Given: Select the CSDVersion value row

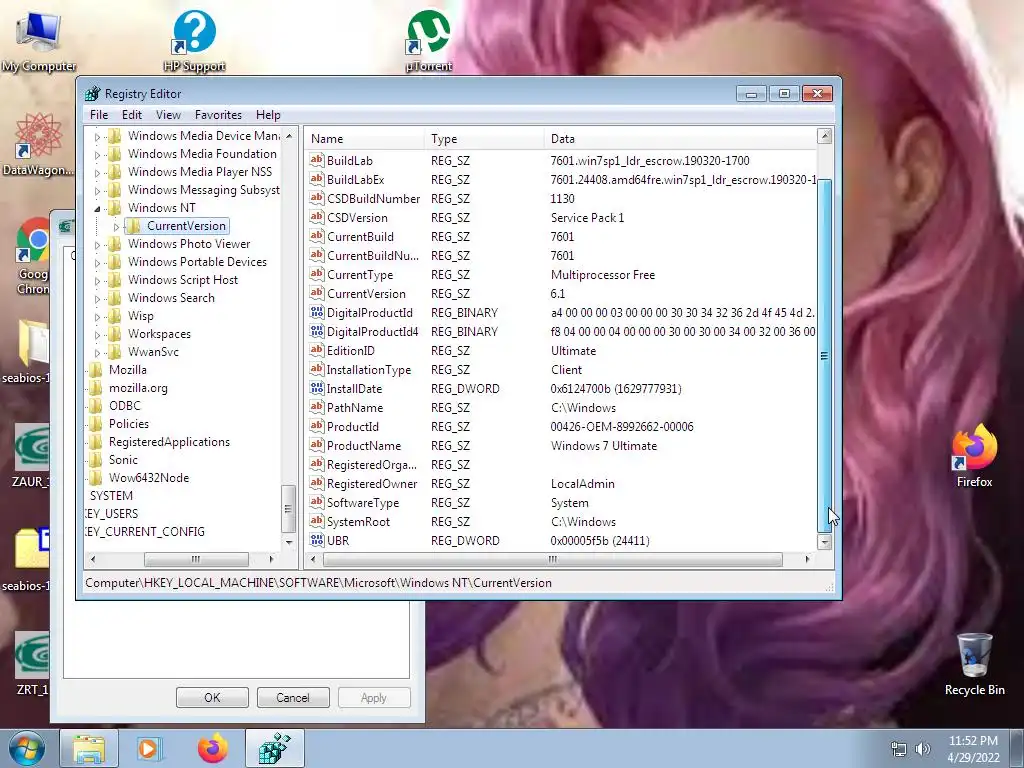Looking at the screenshot, I should [560, 217].
